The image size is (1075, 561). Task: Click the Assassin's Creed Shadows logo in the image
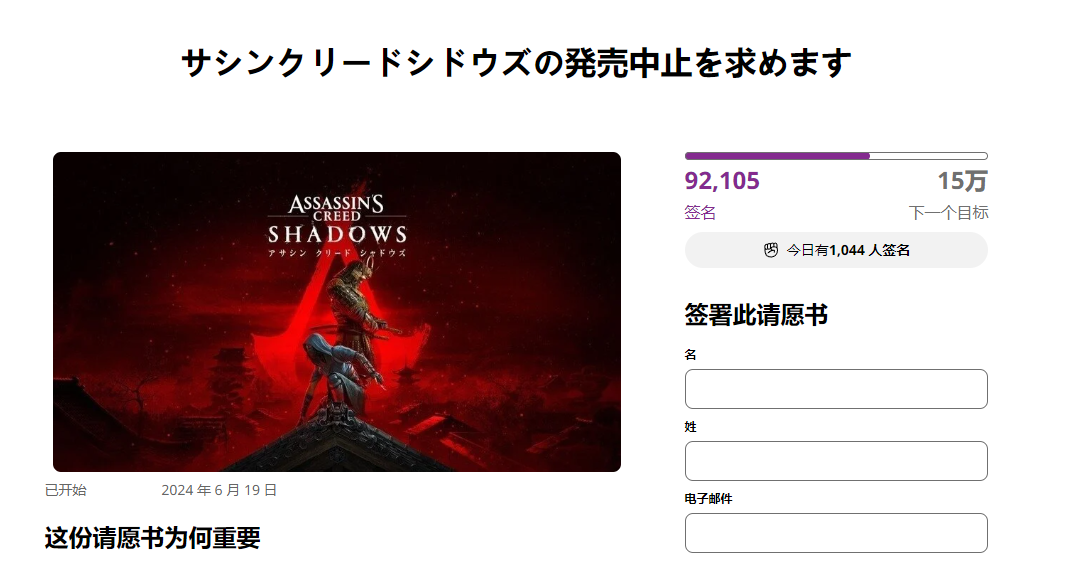337,226
